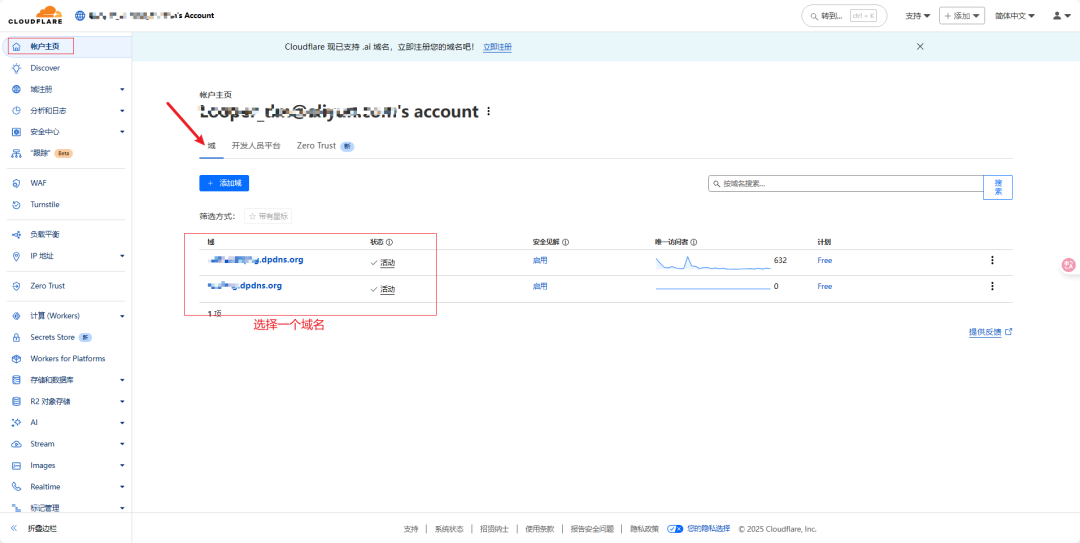Expand the IP 地址 sidebar section
The image size is (1080, 543).
tap(122, 256)
